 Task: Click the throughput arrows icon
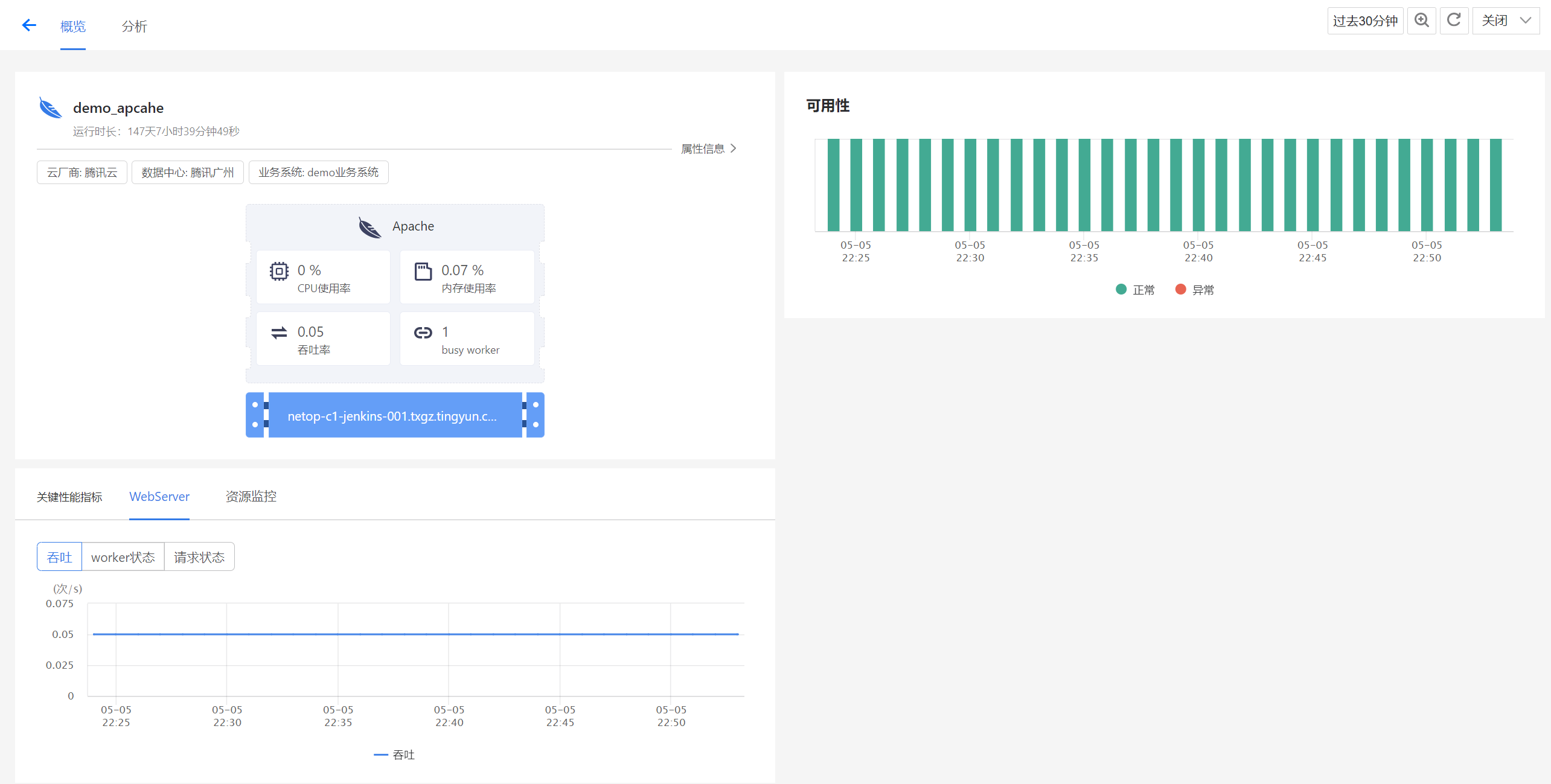tap(279, 333)
